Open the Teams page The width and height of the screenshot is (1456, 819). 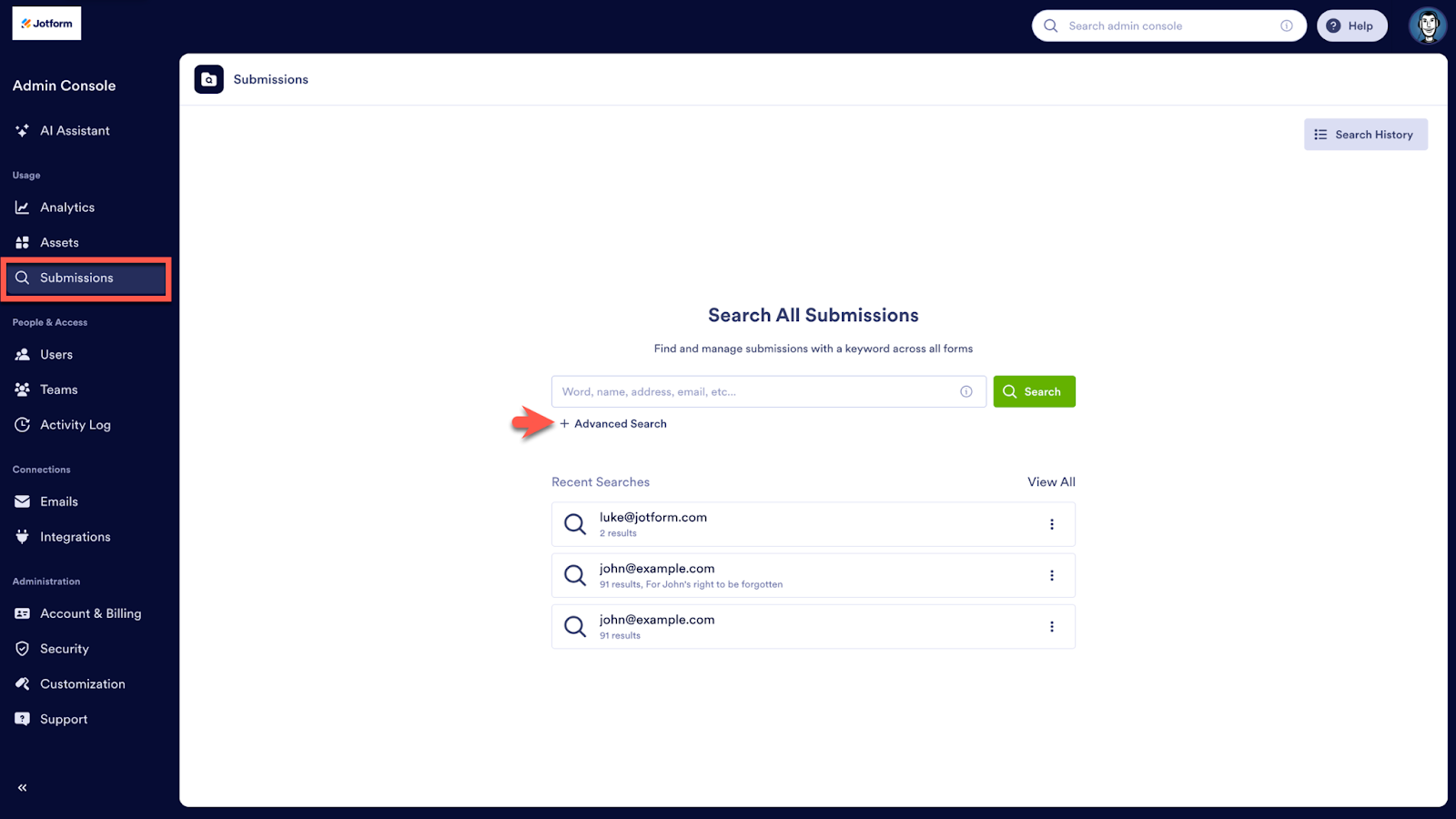[x=58, y=389]
